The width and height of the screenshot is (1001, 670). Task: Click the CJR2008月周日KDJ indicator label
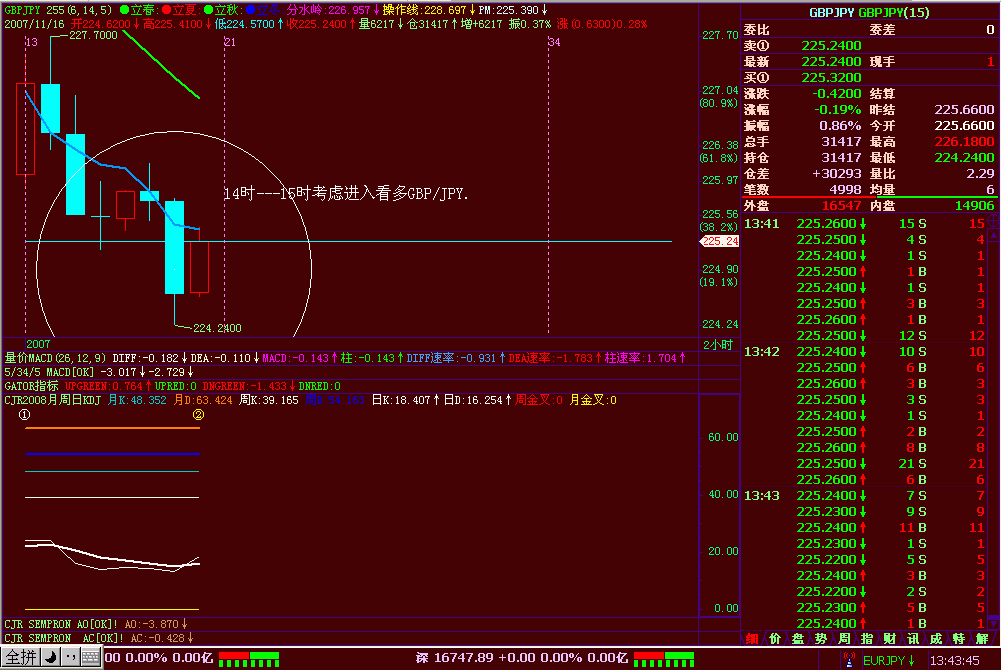[52, 400]
